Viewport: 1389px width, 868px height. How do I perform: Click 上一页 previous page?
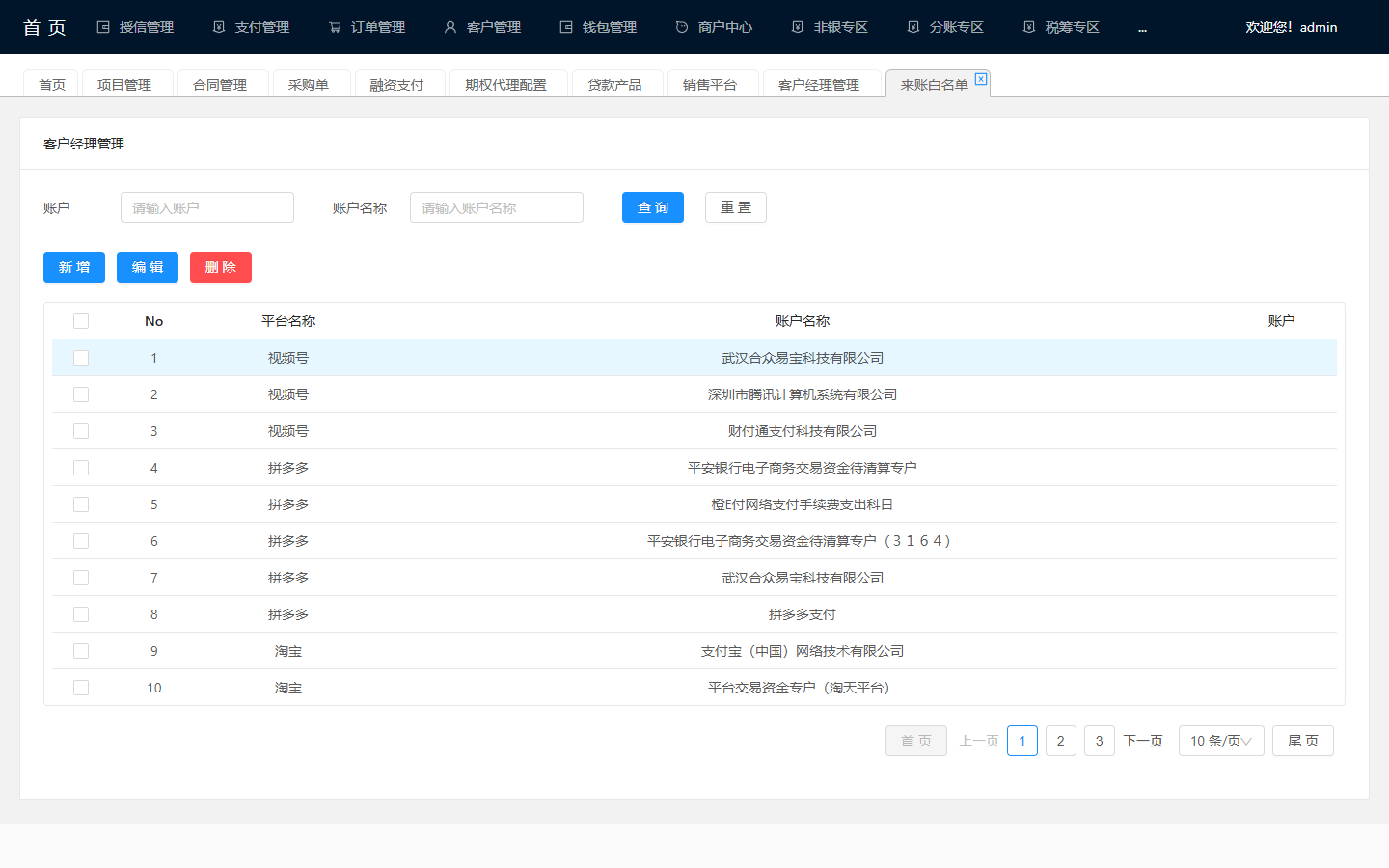coord(979,741)
